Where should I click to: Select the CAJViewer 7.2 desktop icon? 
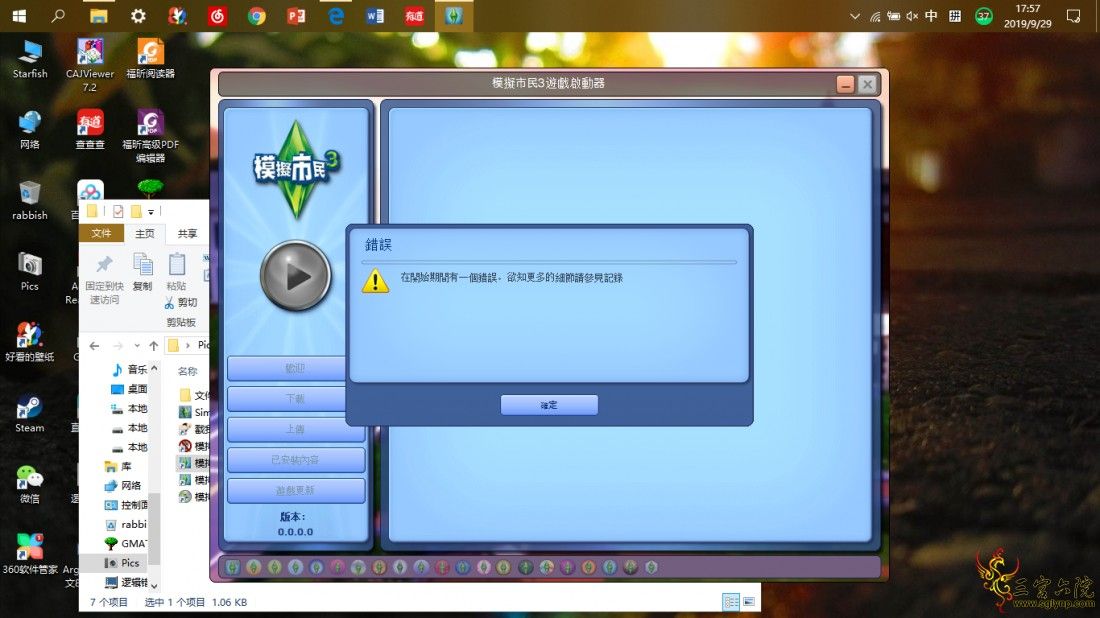click(90, 65)
